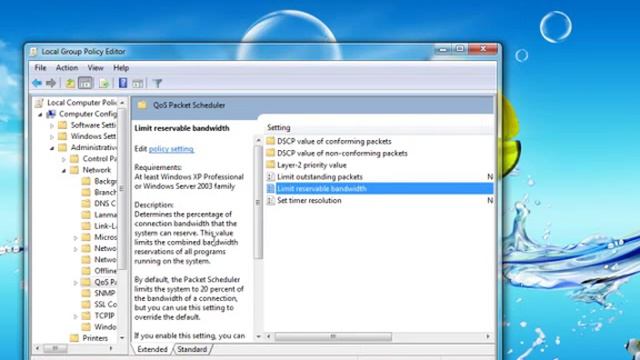The width and height of the screenshot is (640, 360).
Task: Switch to the Standard tab
Action: tap(192, 349)
